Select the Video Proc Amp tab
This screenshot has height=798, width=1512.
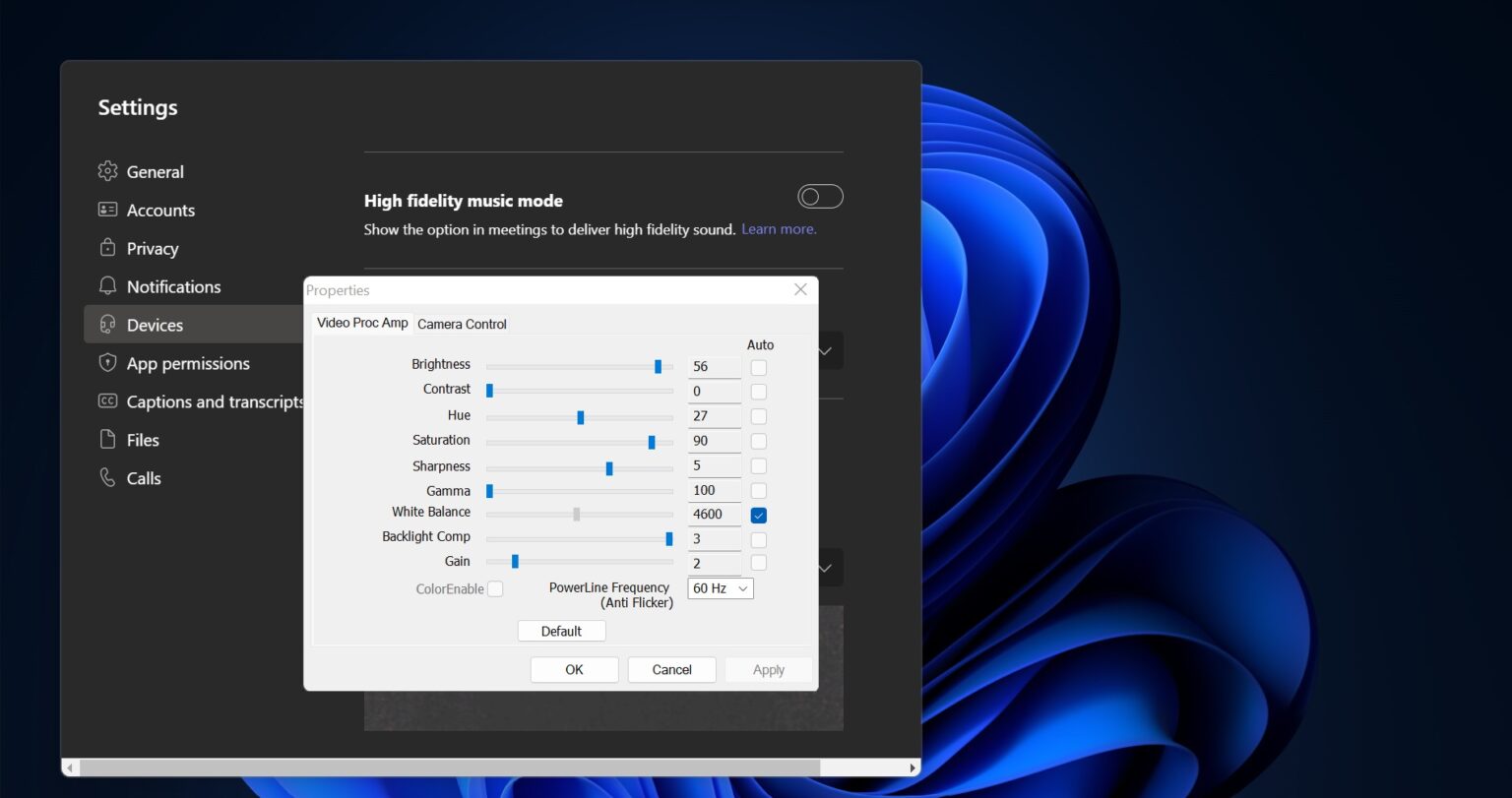click(x=362, y=323)
